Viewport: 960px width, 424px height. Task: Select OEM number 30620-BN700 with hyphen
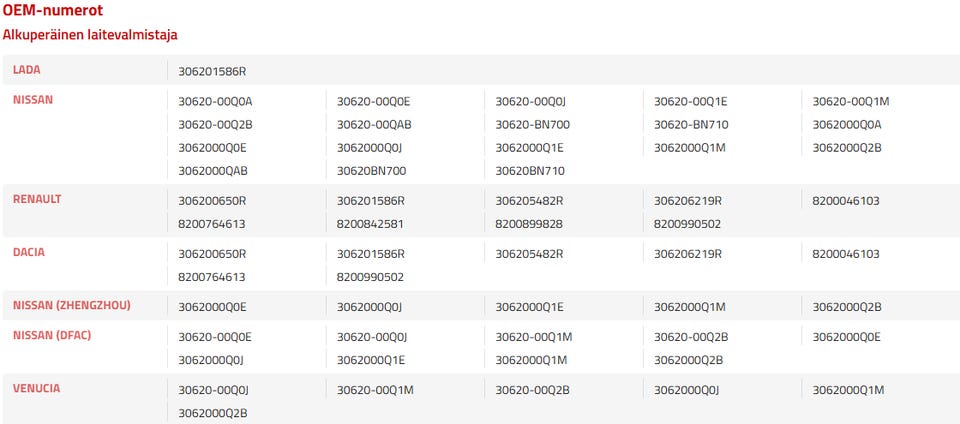(x=533, y=124)
